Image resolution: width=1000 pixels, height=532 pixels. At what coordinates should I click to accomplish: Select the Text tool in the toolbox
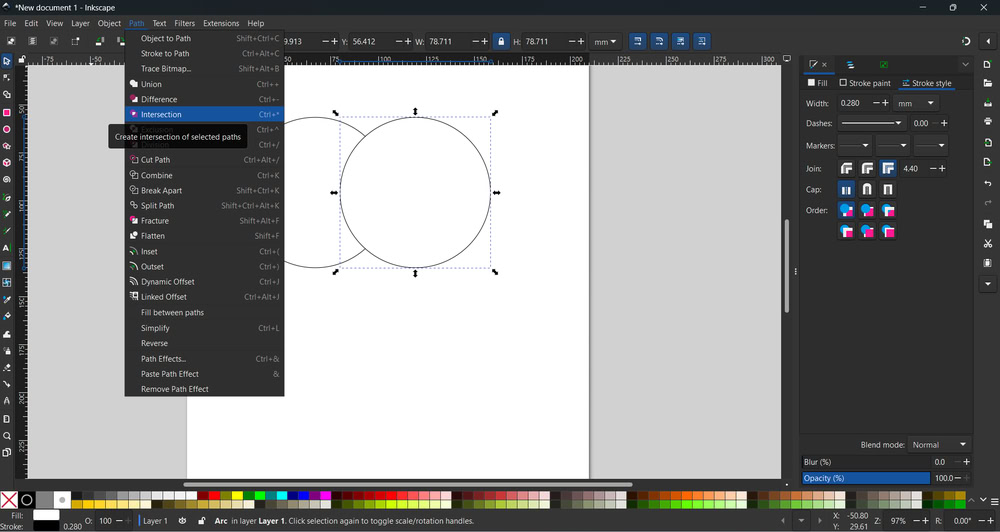[x=6, y=248]
